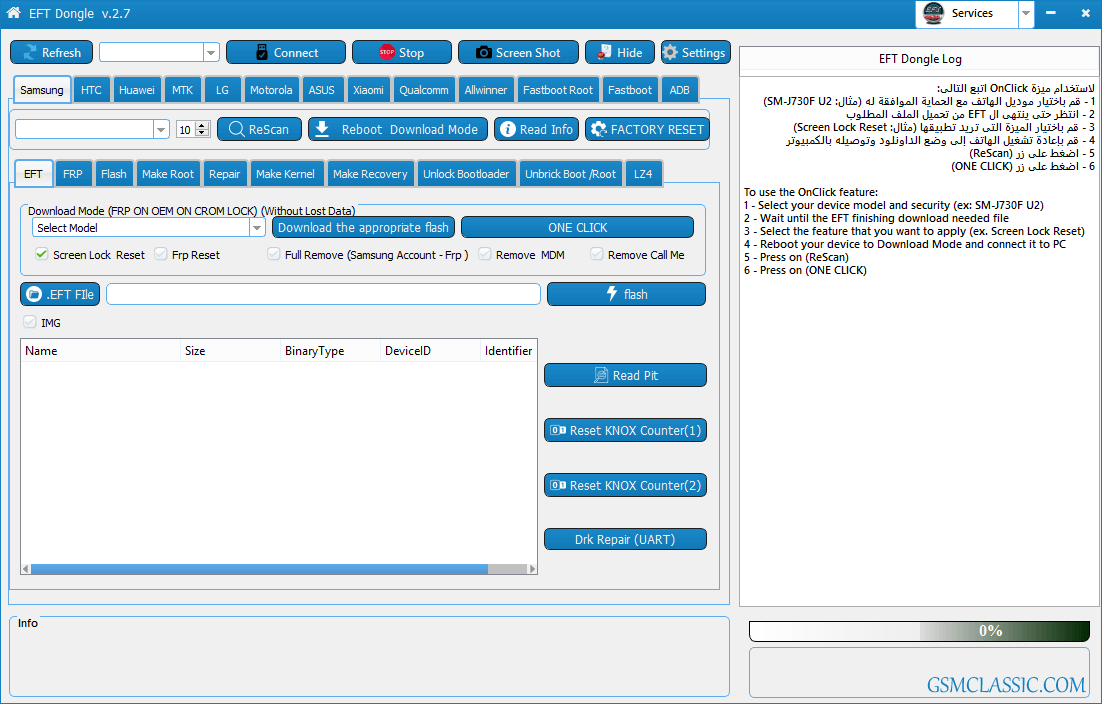The image size is (1102, 704).
Task: Switch to the Fastboot tab
Action: click(x=630, y=90)
